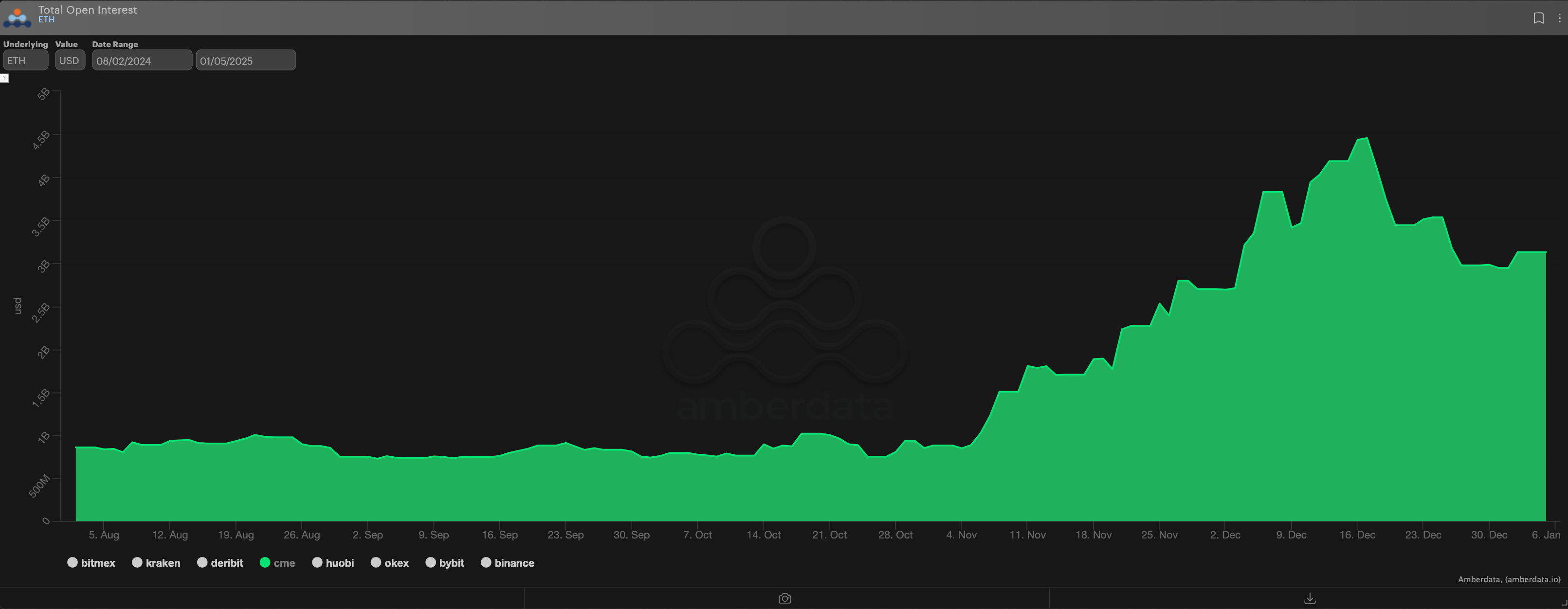Show the bybit series

click(x=444, y=563)
